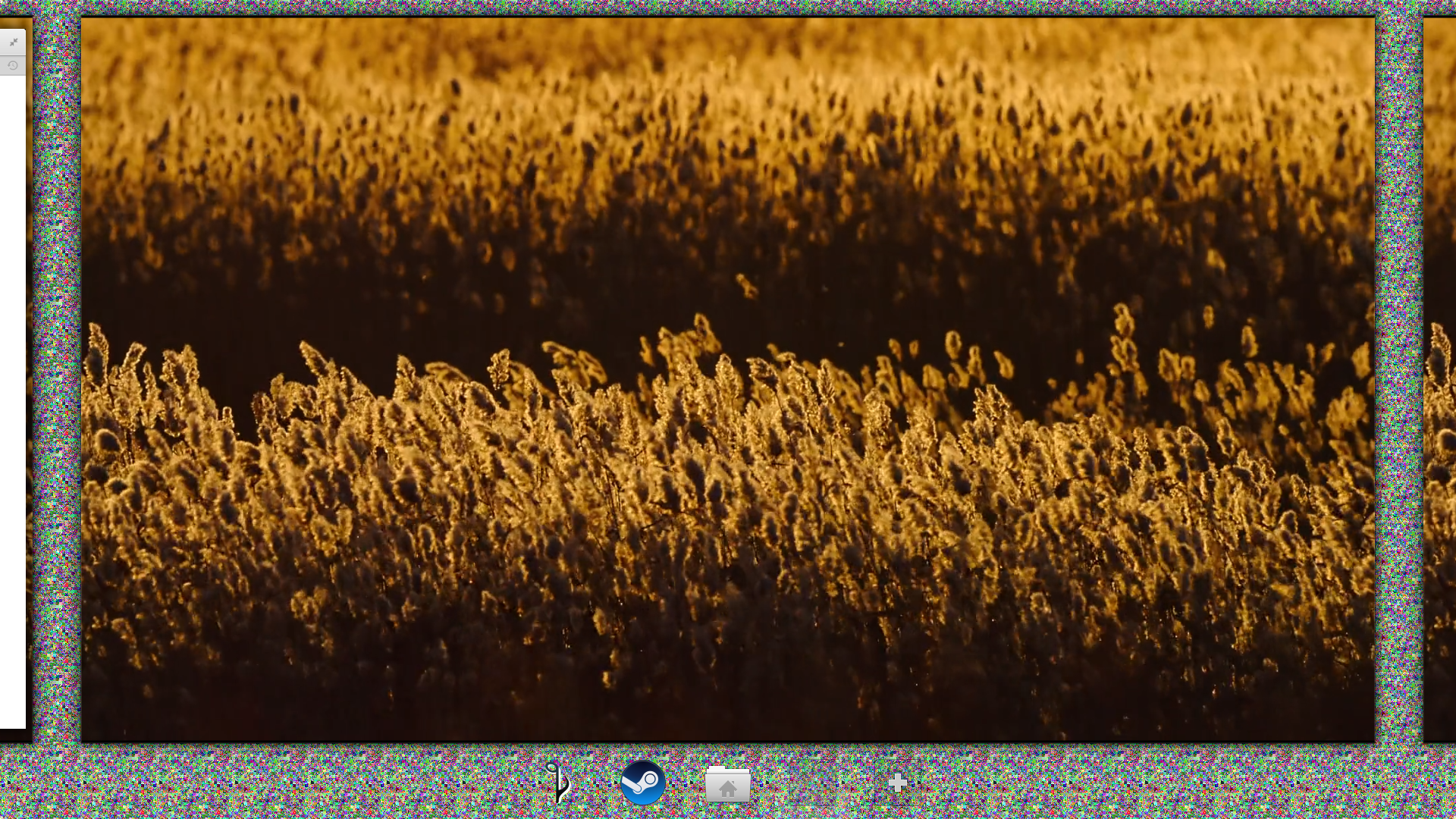Click the unmaximize arrows icon in left window
The image size is (1456, 819).
[x=13, y=42]
